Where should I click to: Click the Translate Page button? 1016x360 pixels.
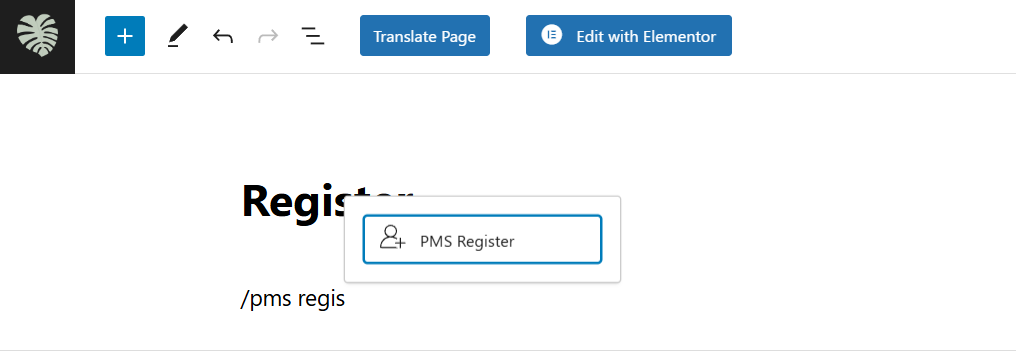pos(425,36)
